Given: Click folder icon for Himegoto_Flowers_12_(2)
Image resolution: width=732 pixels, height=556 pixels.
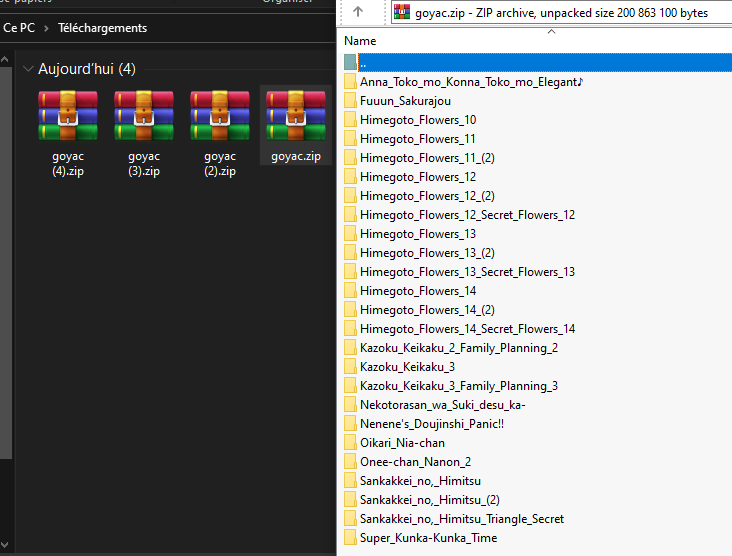Looking at the screenshot, I should coord(350,195).
